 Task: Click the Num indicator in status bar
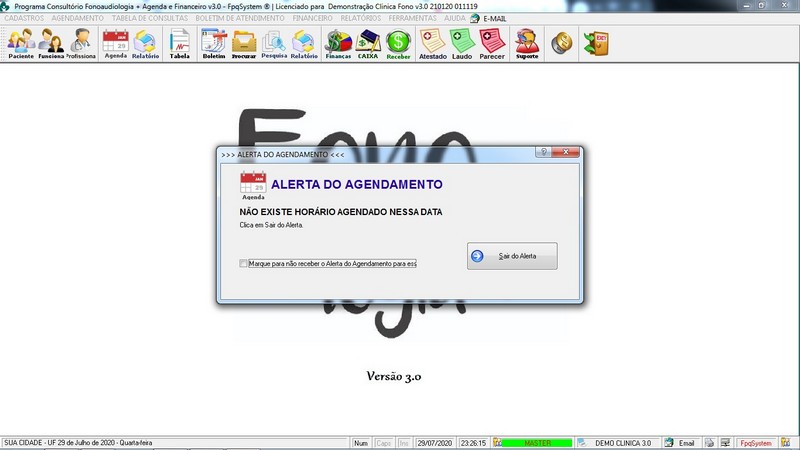pos(361,443)
